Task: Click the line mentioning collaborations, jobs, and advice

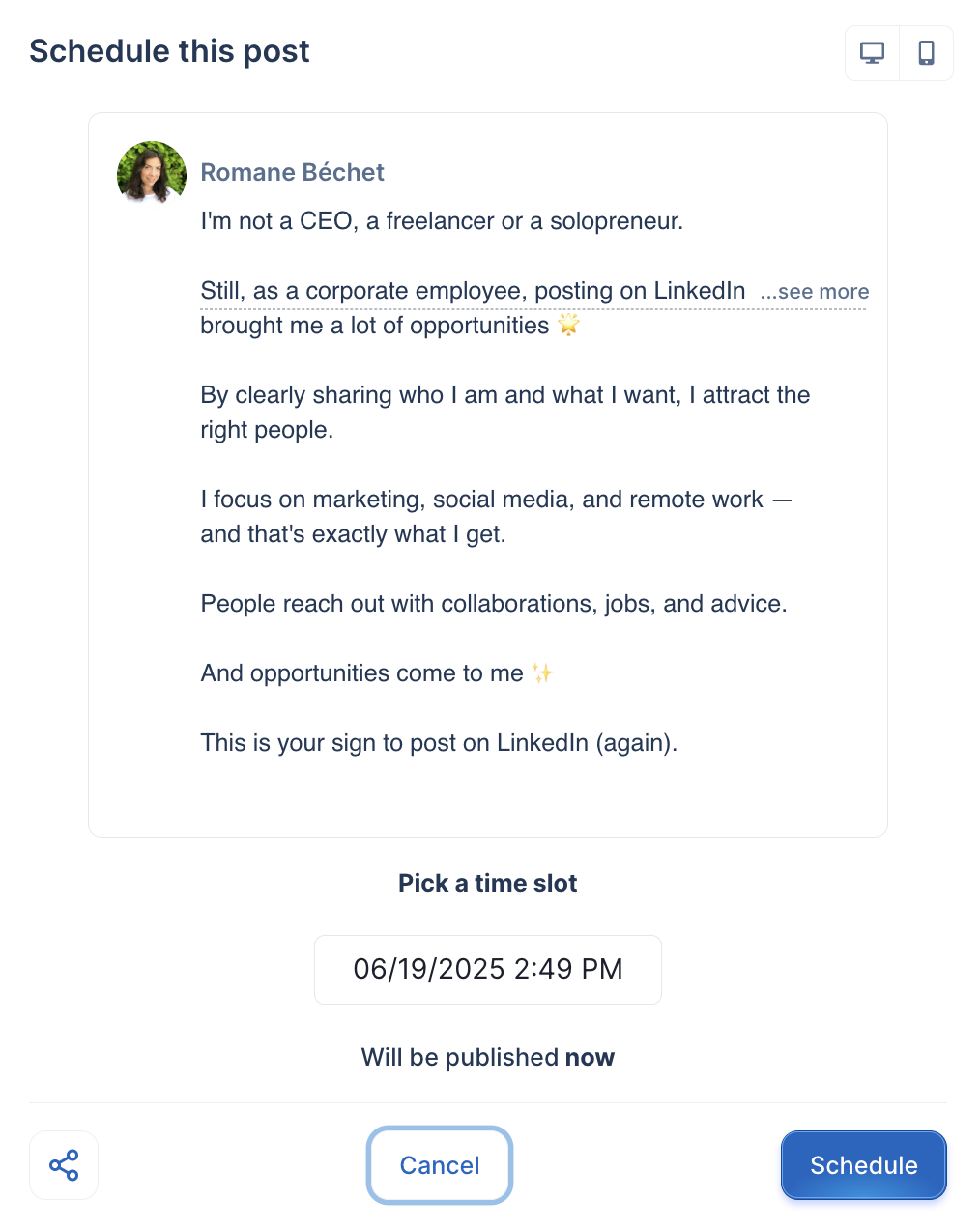Action: [x=494, y=604]
